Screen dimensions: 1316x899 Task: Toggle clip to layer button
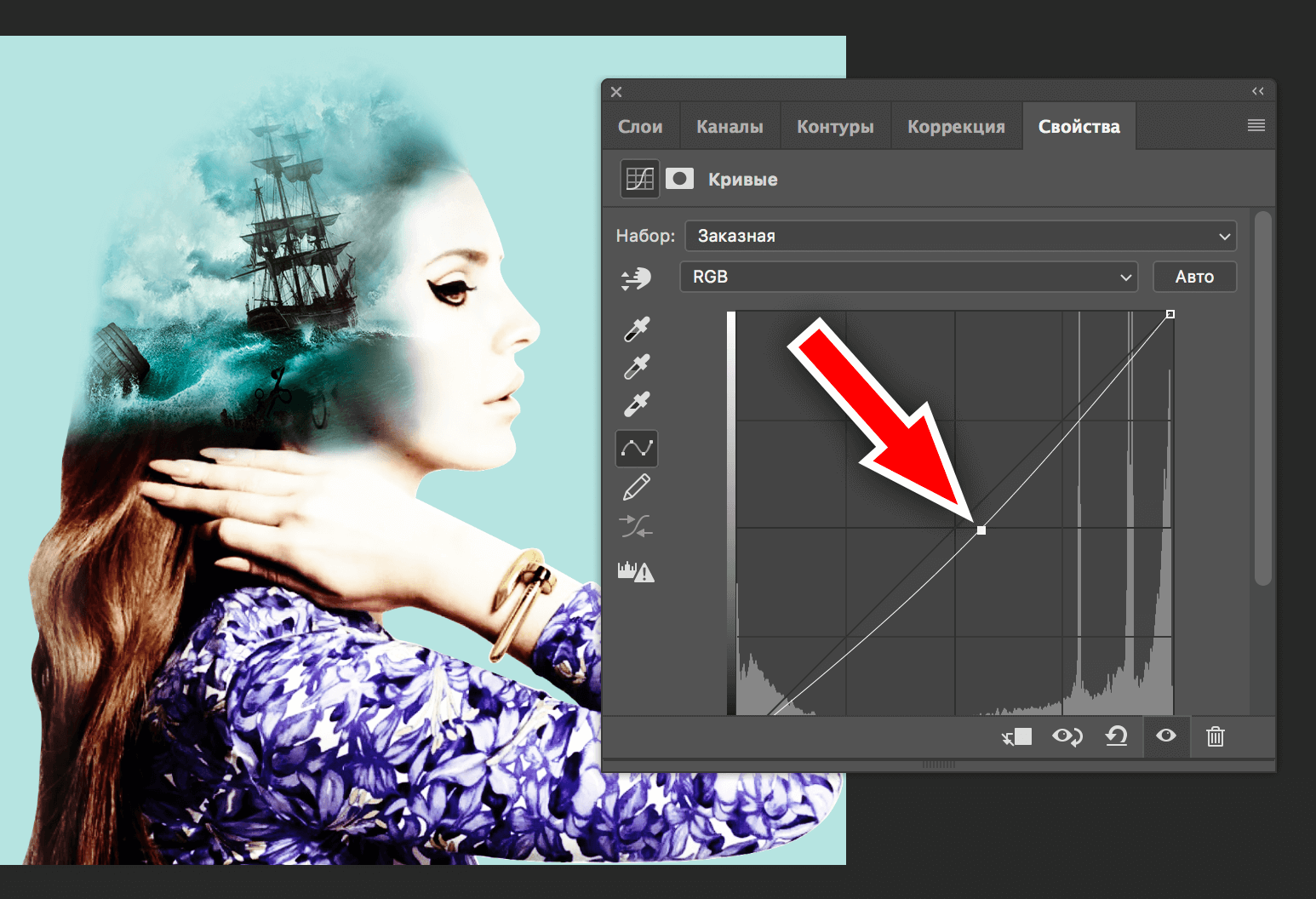1017,736
